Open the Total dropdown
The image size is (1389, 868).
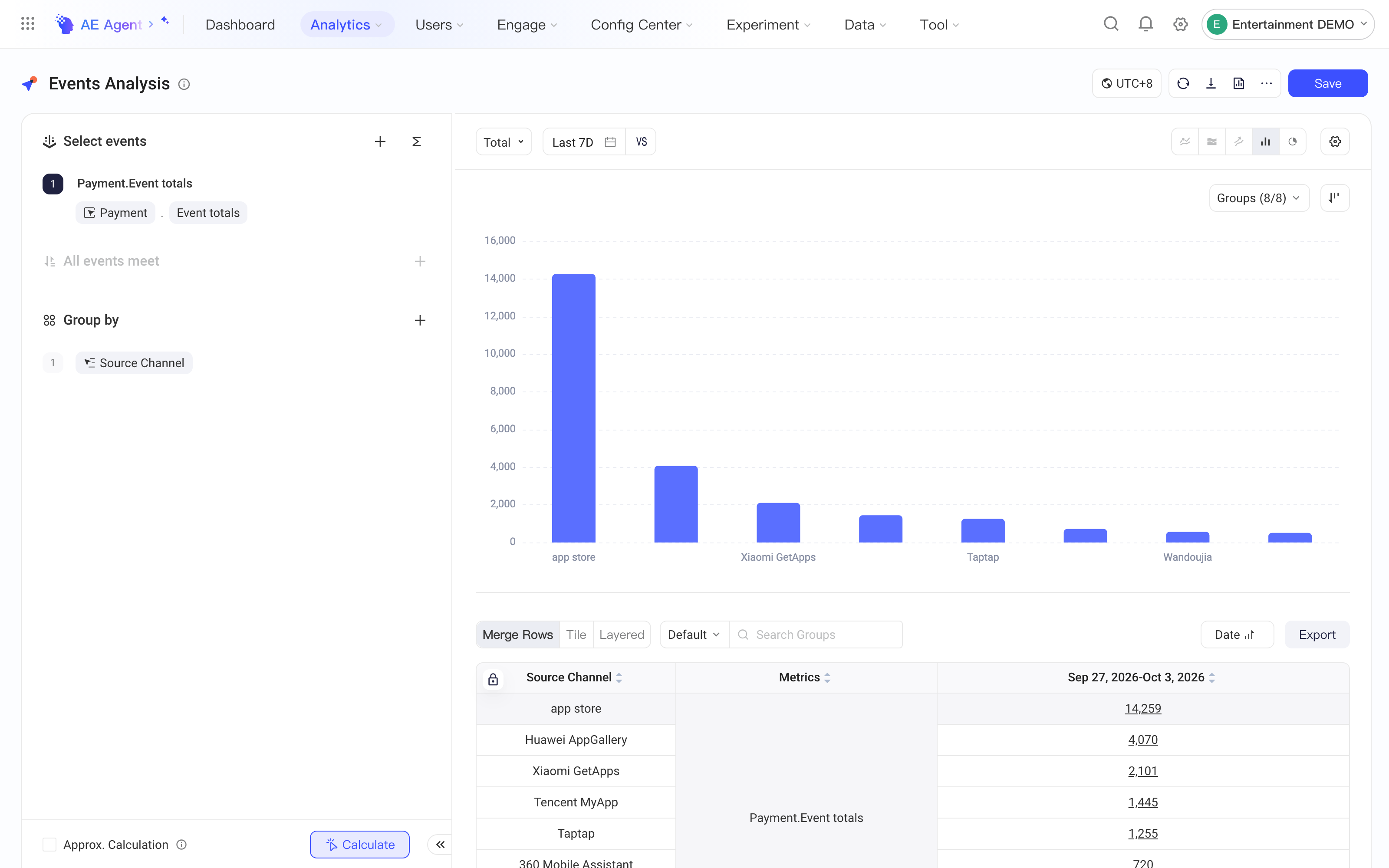(x=504, y=141)
